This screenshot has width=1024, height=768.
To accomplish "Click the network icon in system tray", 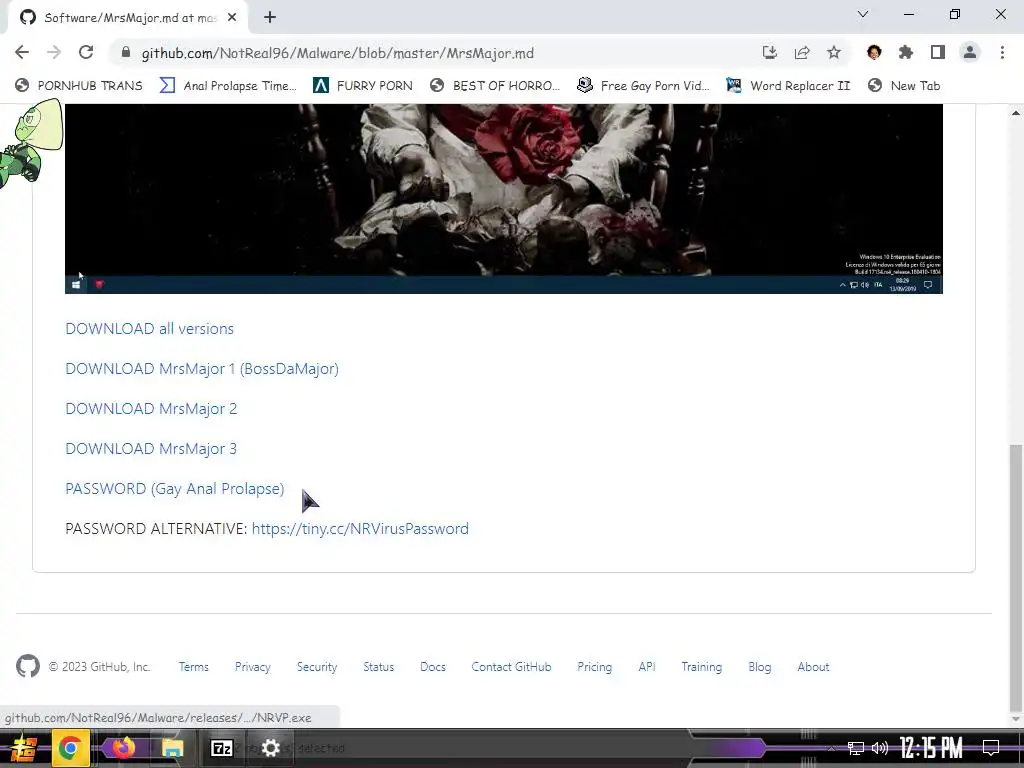I will 856,748.
